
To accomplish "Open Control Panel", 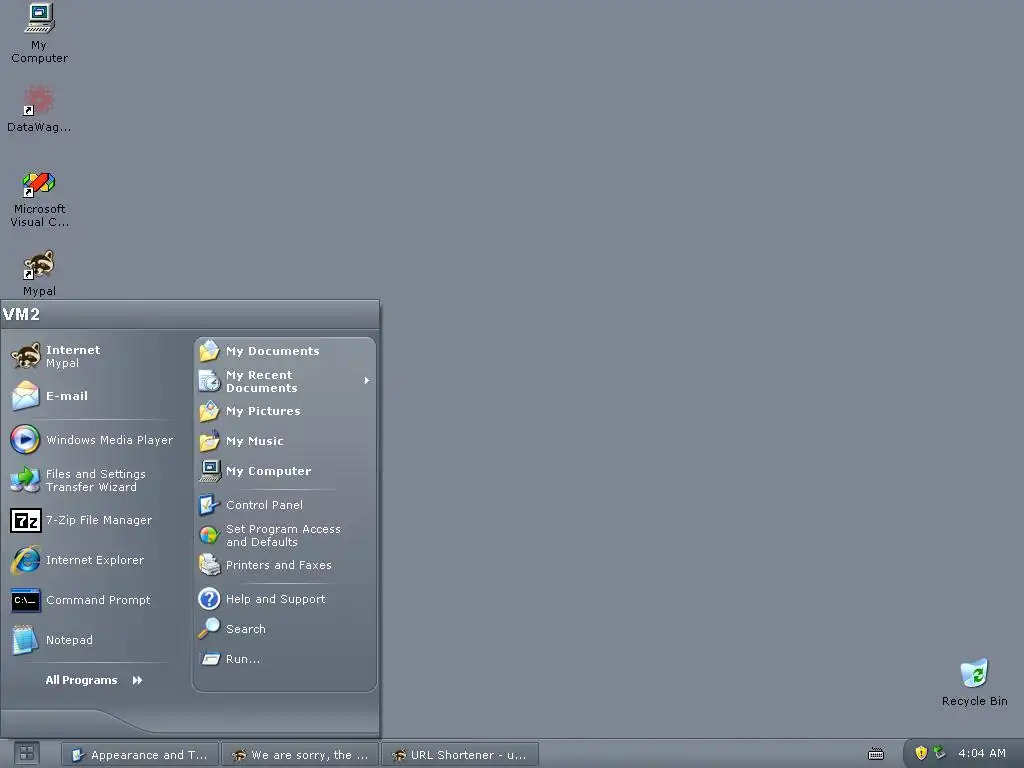I will click(x=285, y=505).
